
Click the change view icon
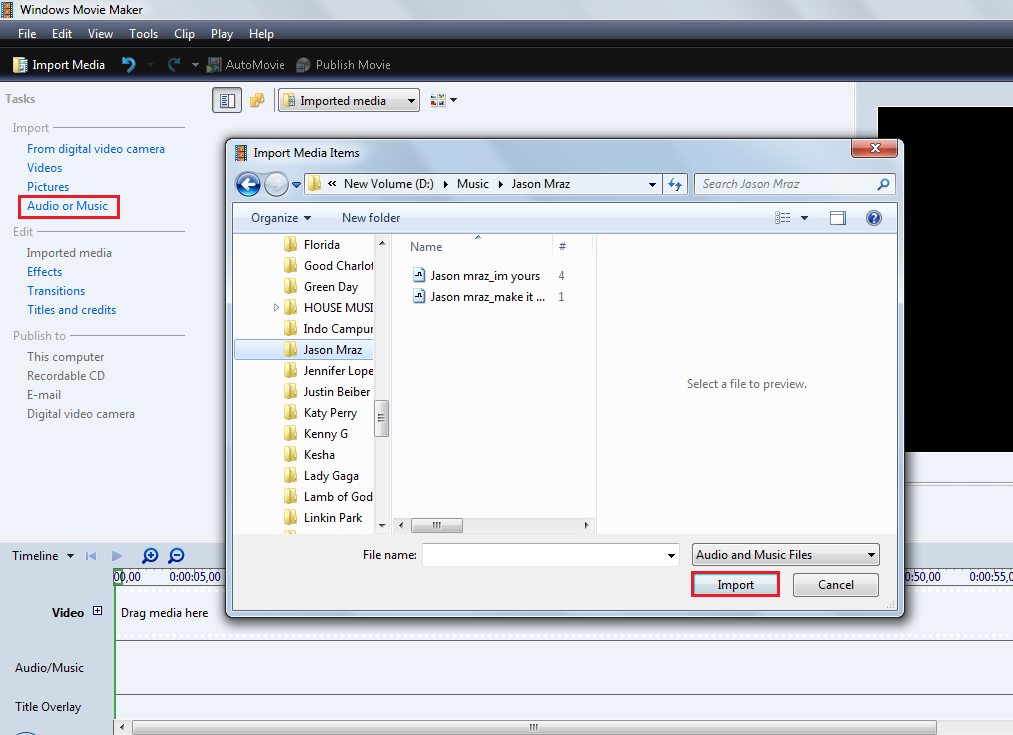[x=782, y=218]
